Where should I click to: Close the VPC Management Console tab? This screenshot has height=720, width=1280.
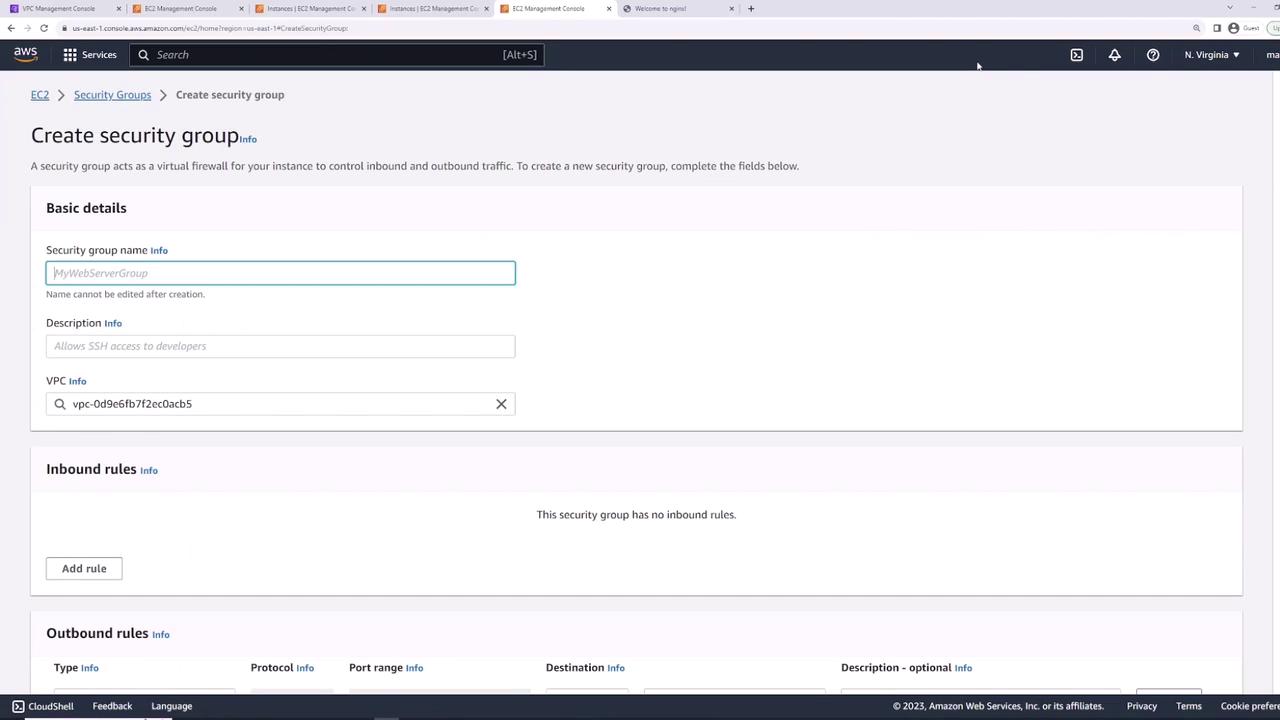[x=118, y=9]
